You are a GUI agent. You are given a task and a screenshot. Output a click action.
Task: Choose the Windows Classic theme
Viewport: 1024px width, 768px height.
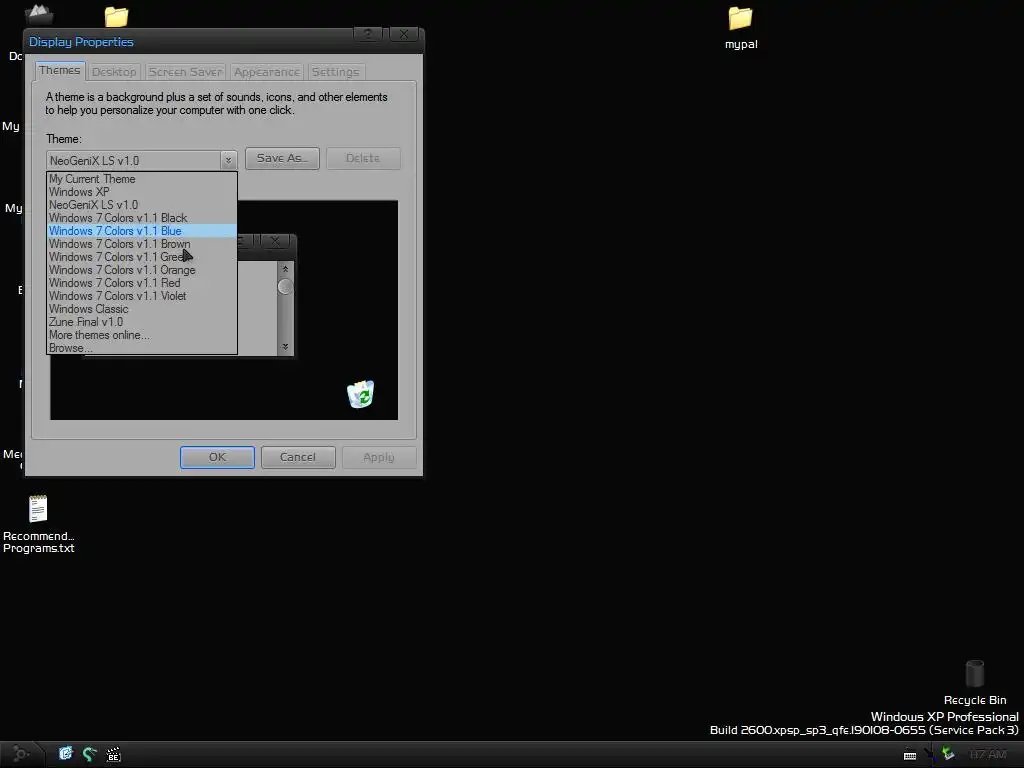(x=142, y=309)
